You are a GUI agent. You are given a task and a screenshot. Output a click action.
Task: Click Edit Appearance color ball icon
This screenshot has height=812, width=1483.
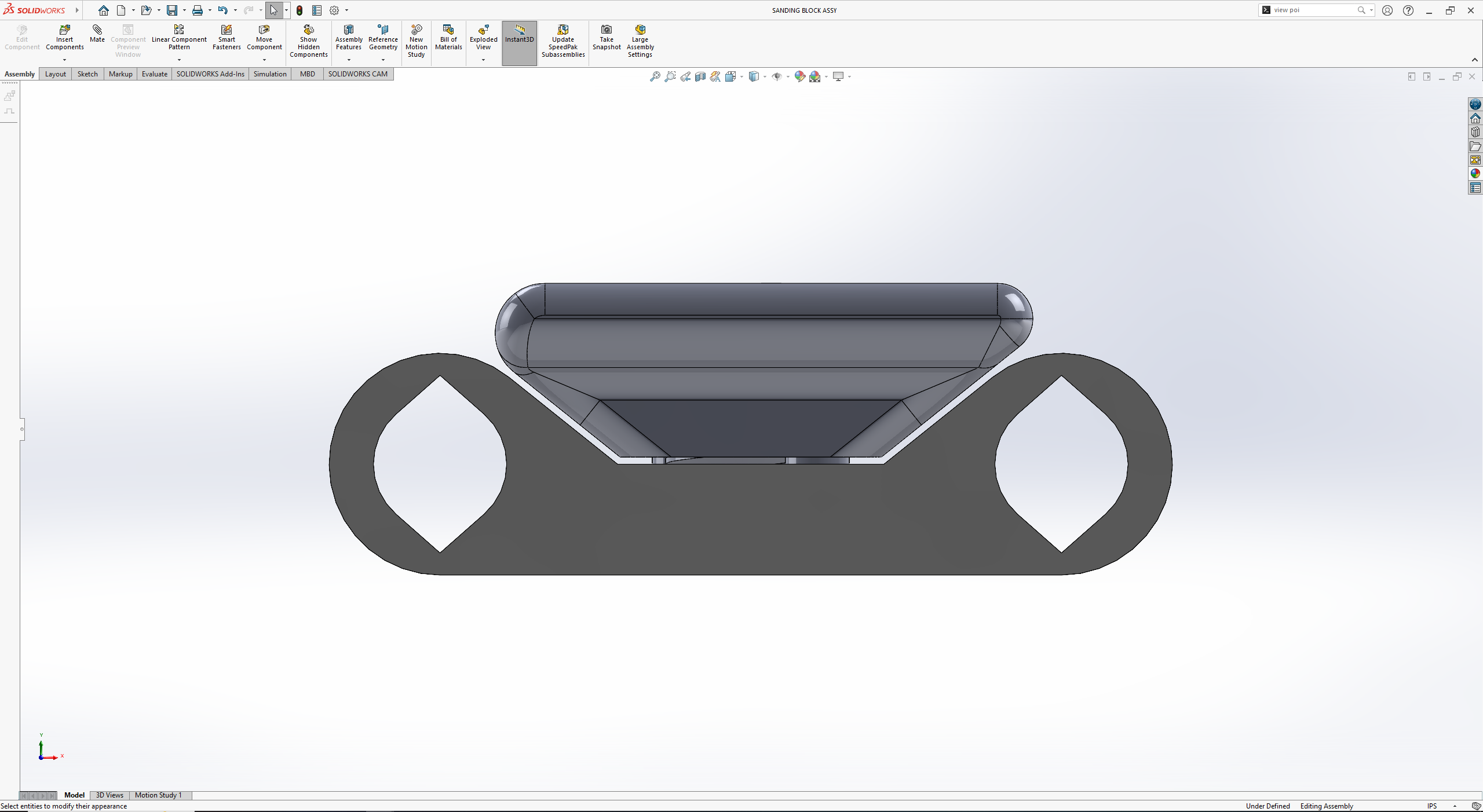pos(799,76)
